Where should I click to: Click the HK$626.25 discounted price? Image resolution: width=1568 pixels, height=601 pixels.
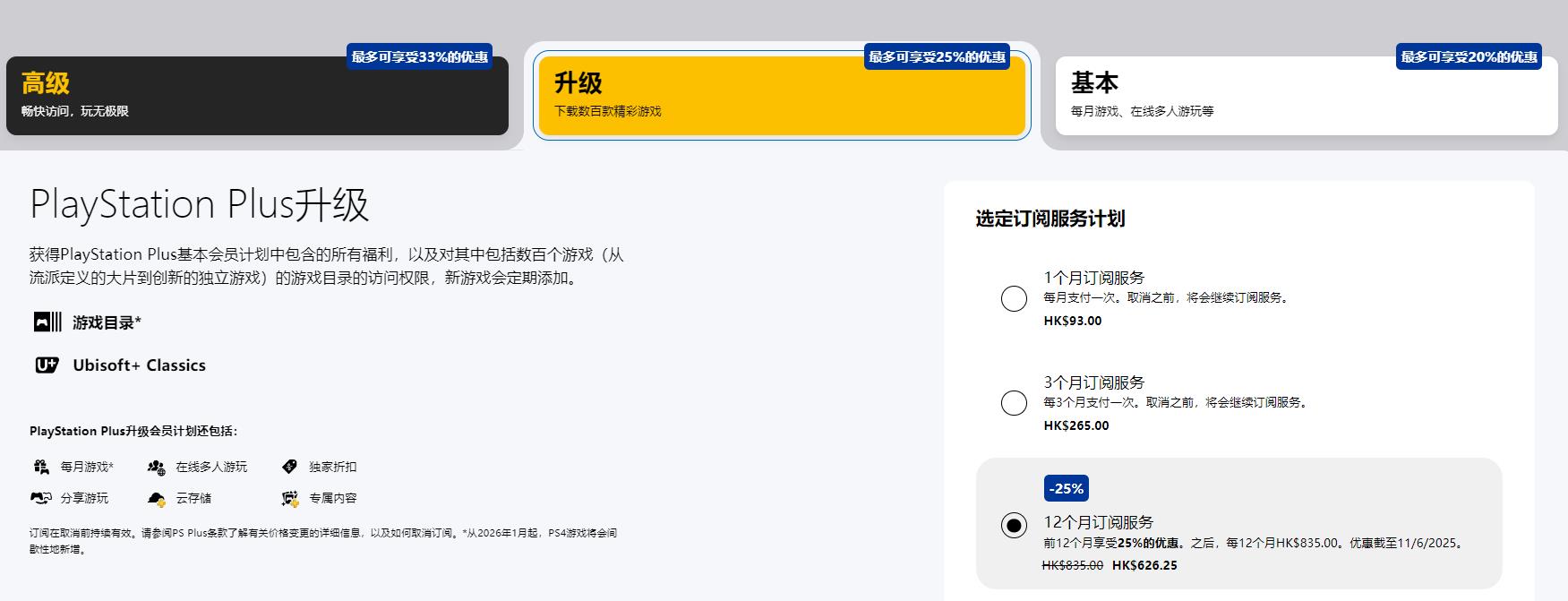click(x=1144, y=565)
